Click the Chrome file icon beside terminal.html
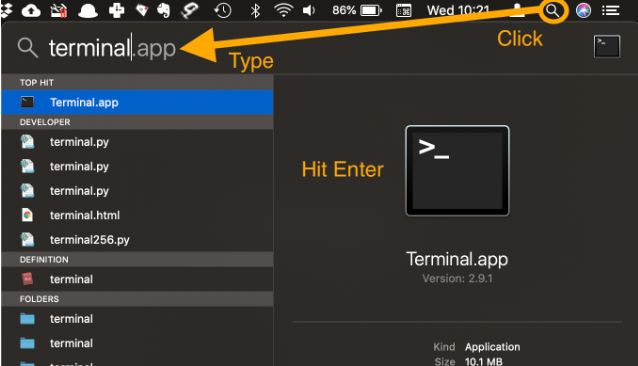Screen dimensions: 638x366 [x=27, y=215]
